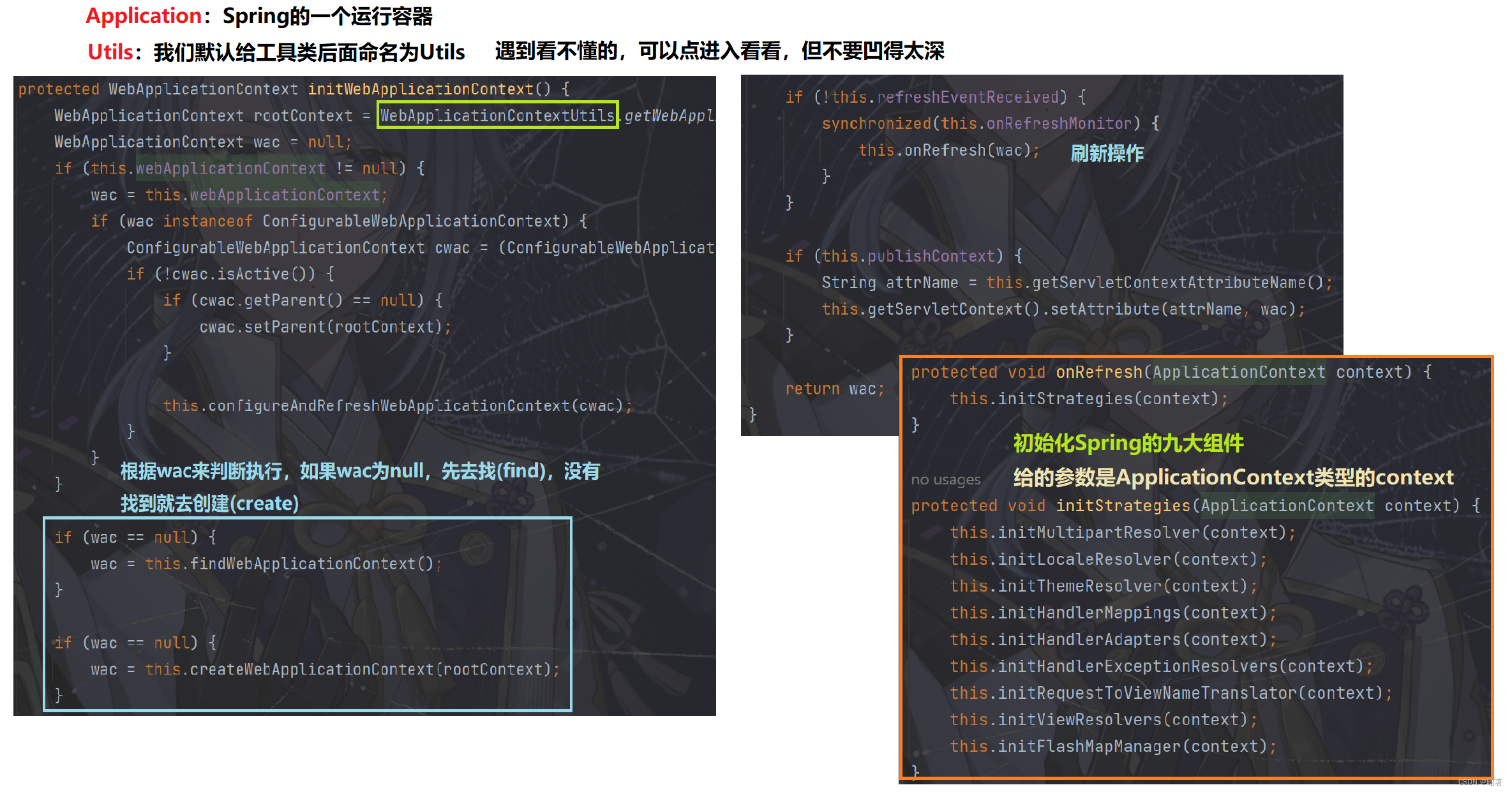Click 'cwac.getParent() == null' check

pyautogui.click(x=307, y=301)
